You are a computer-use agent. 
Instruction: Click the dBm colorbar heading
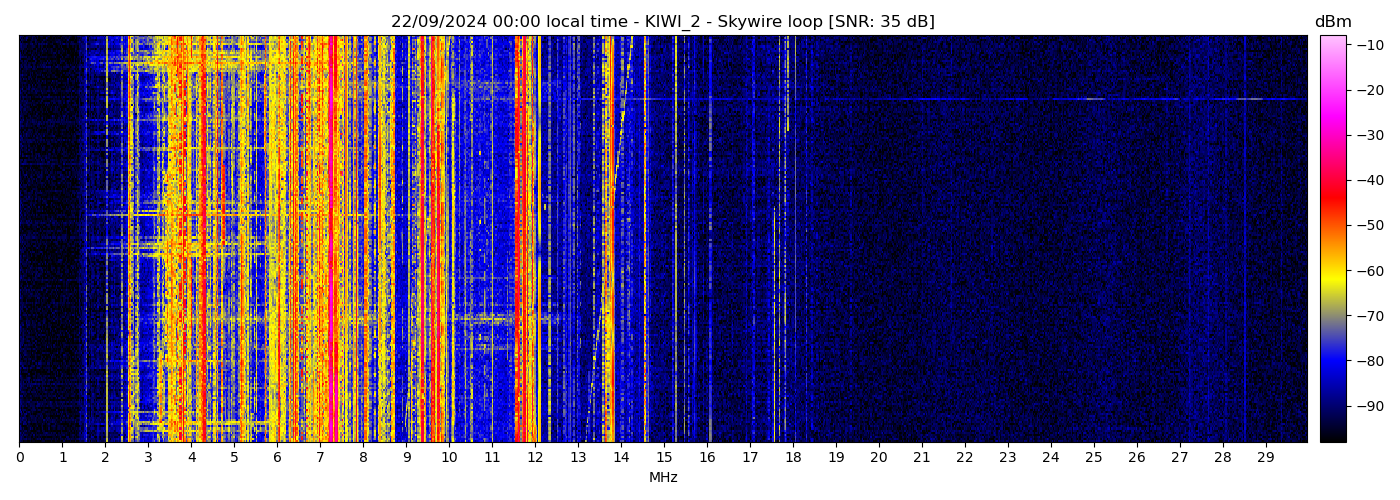[x=1332, y=22]
